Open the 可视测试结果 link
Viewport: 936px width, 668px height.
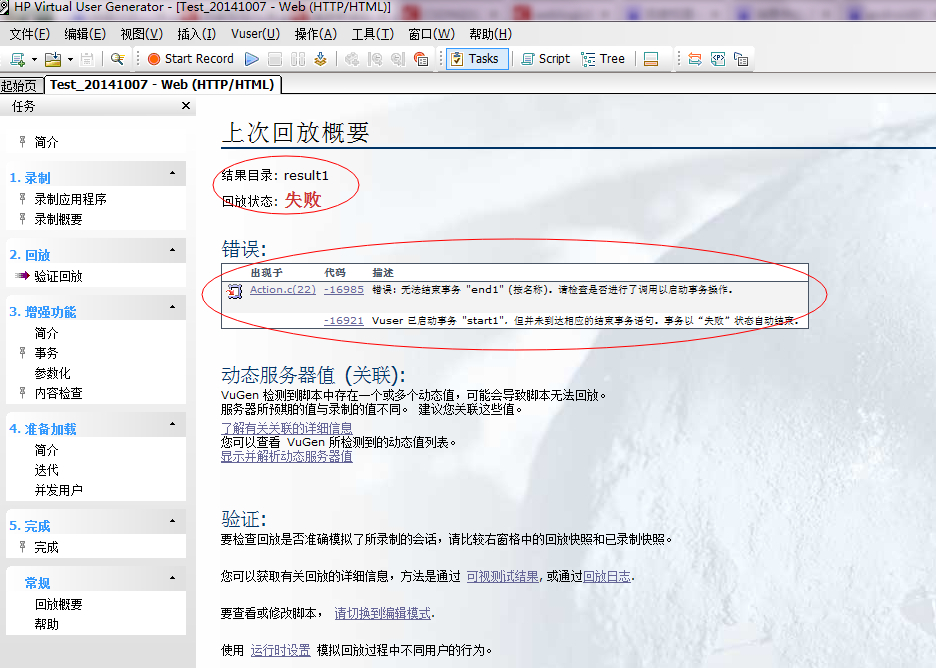pos(503,577)
